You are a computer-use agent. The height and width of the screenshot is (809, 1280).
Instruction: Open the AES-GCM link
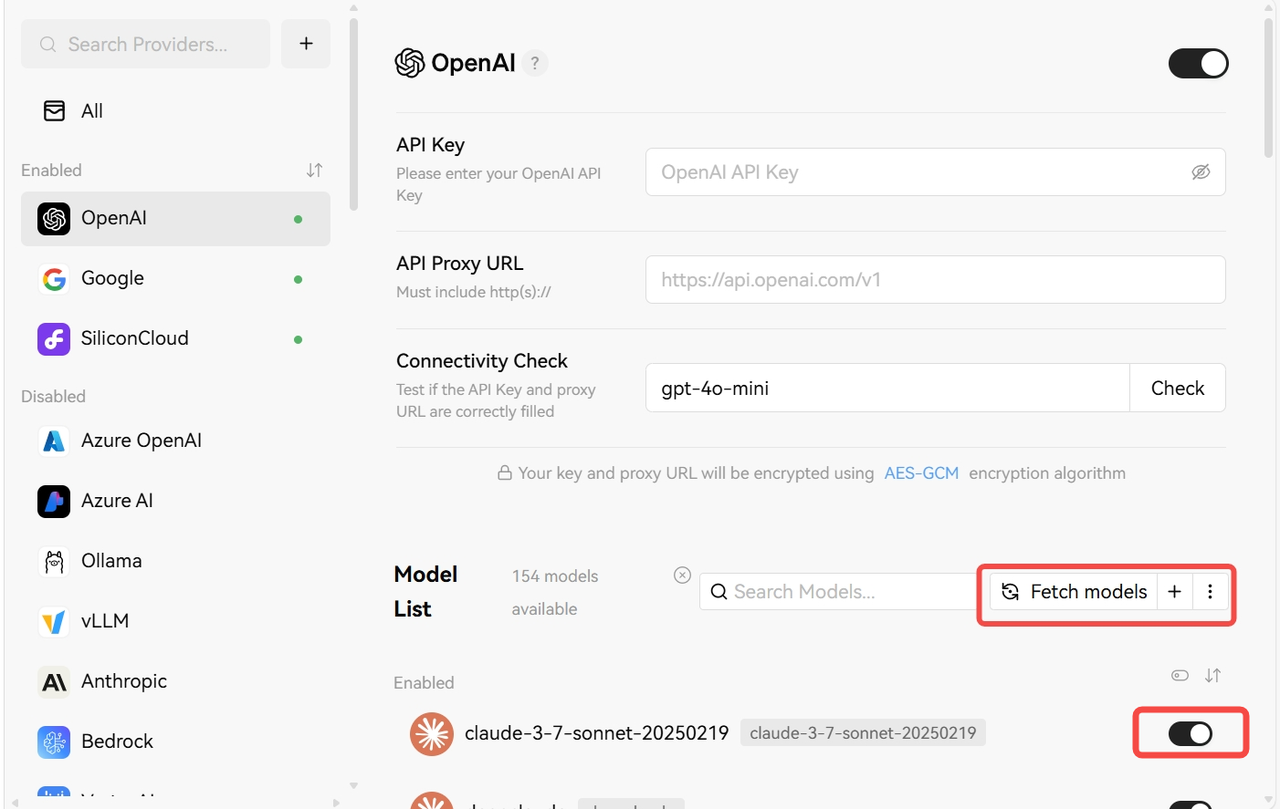[921, 473]
